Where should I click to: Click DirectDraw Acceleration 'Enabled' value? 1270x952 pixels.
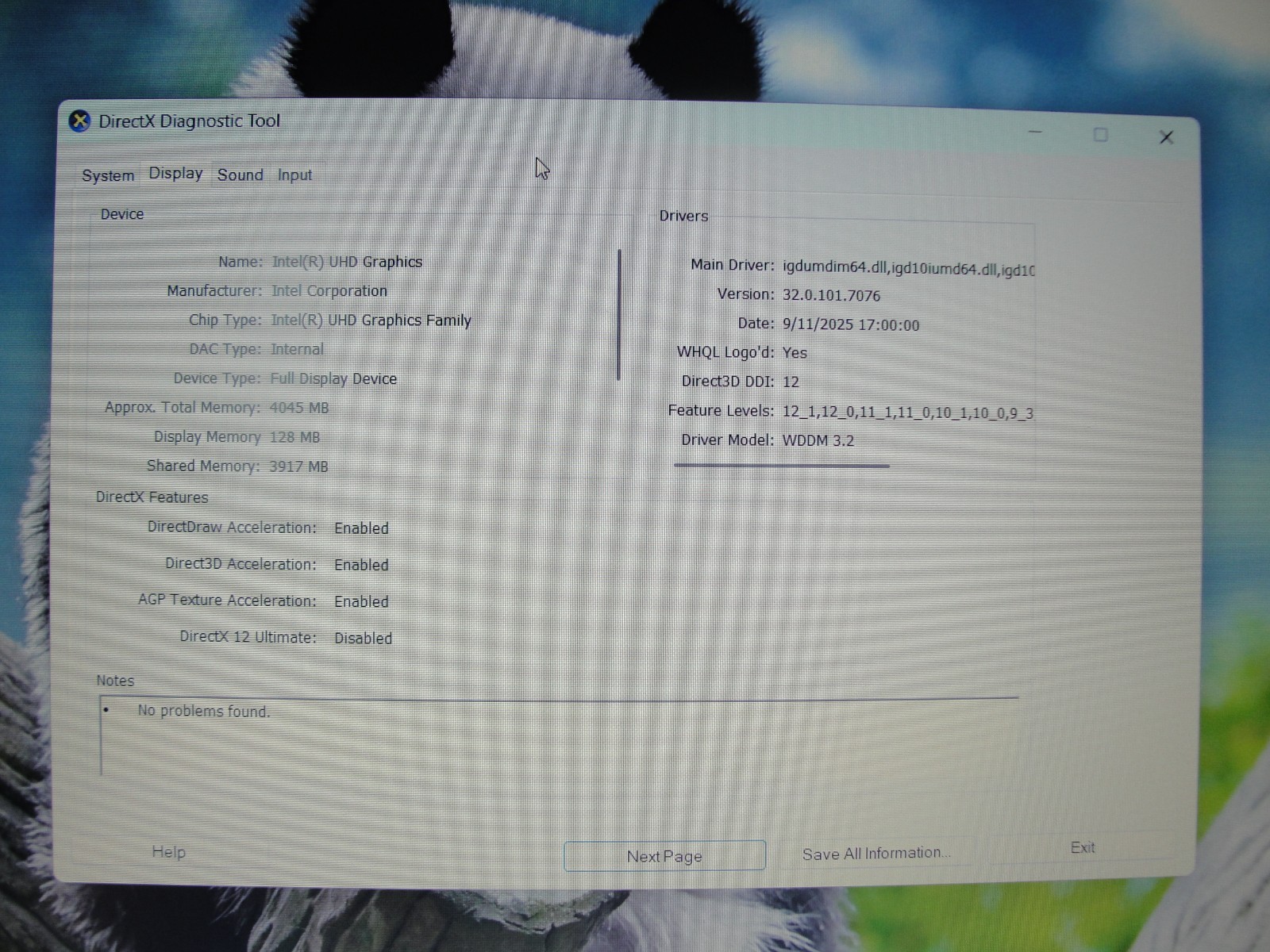tap(361, 528)
